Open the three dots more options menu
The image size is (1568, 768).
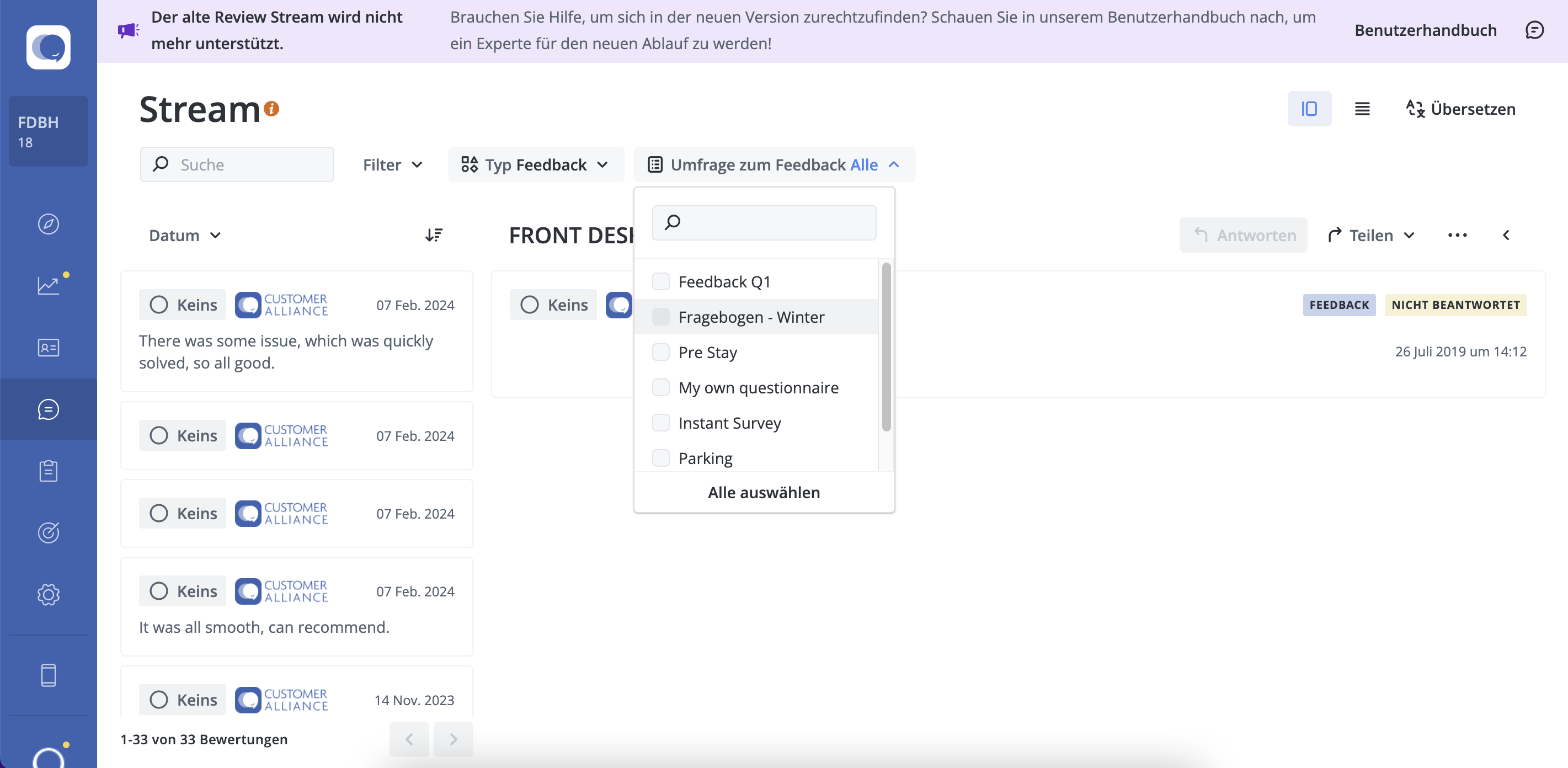point(1457,235)
